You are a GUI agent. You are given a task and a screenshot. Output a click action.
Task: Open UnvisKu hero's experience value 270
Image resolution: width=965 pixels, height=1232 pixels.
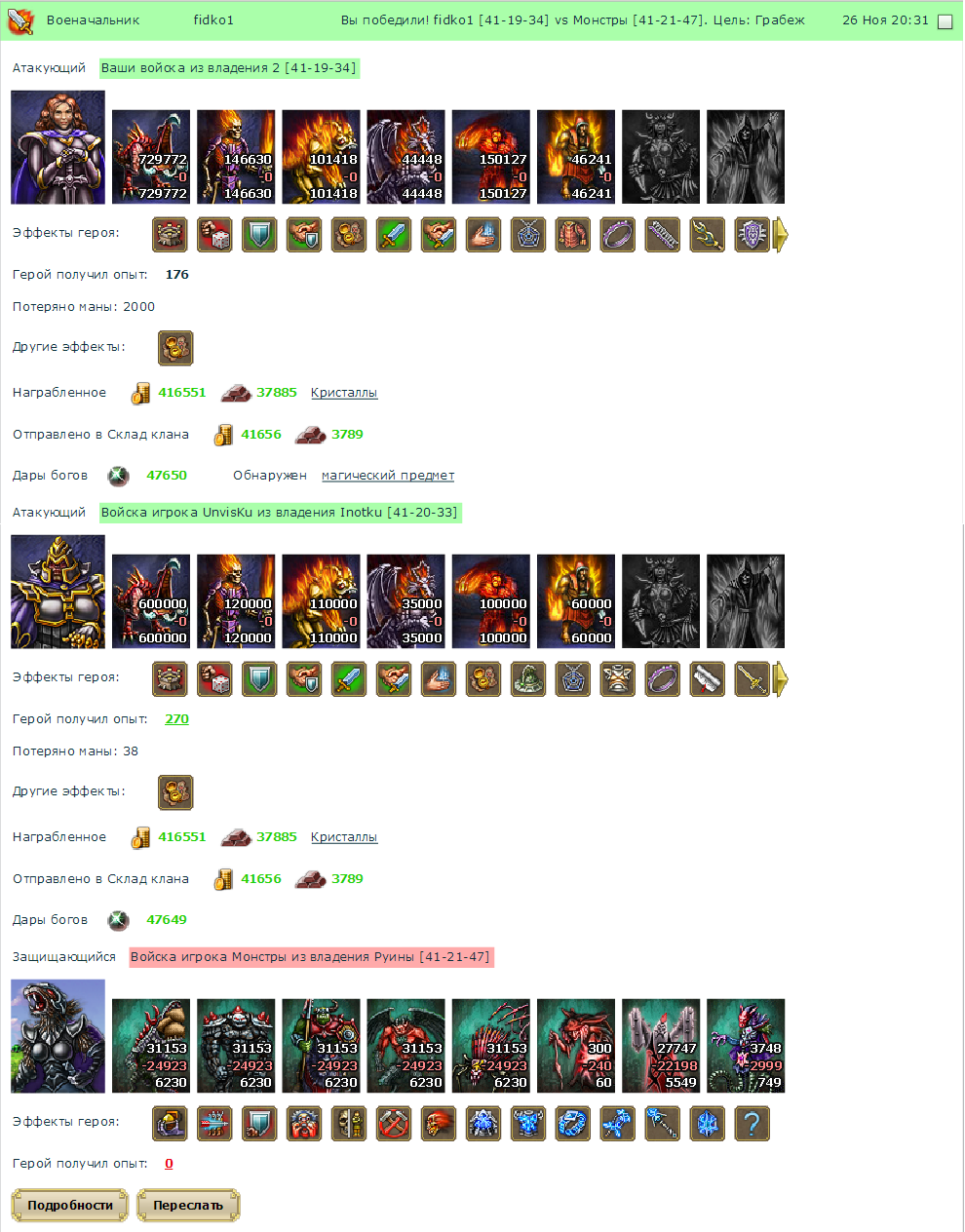point(177,719)
